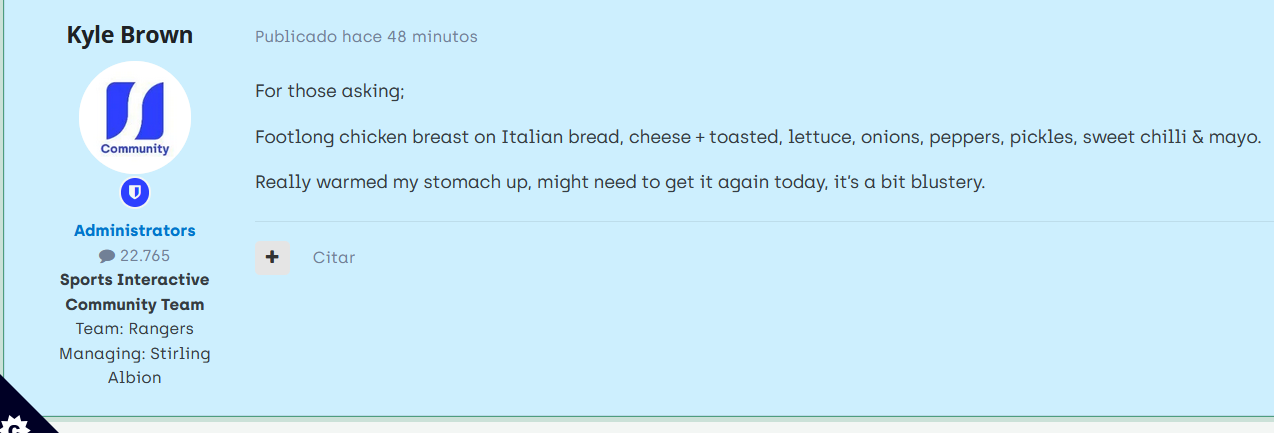Click the divider line above Citar
This screenshot has height=433, width=1274.
(x=760, y=221)
